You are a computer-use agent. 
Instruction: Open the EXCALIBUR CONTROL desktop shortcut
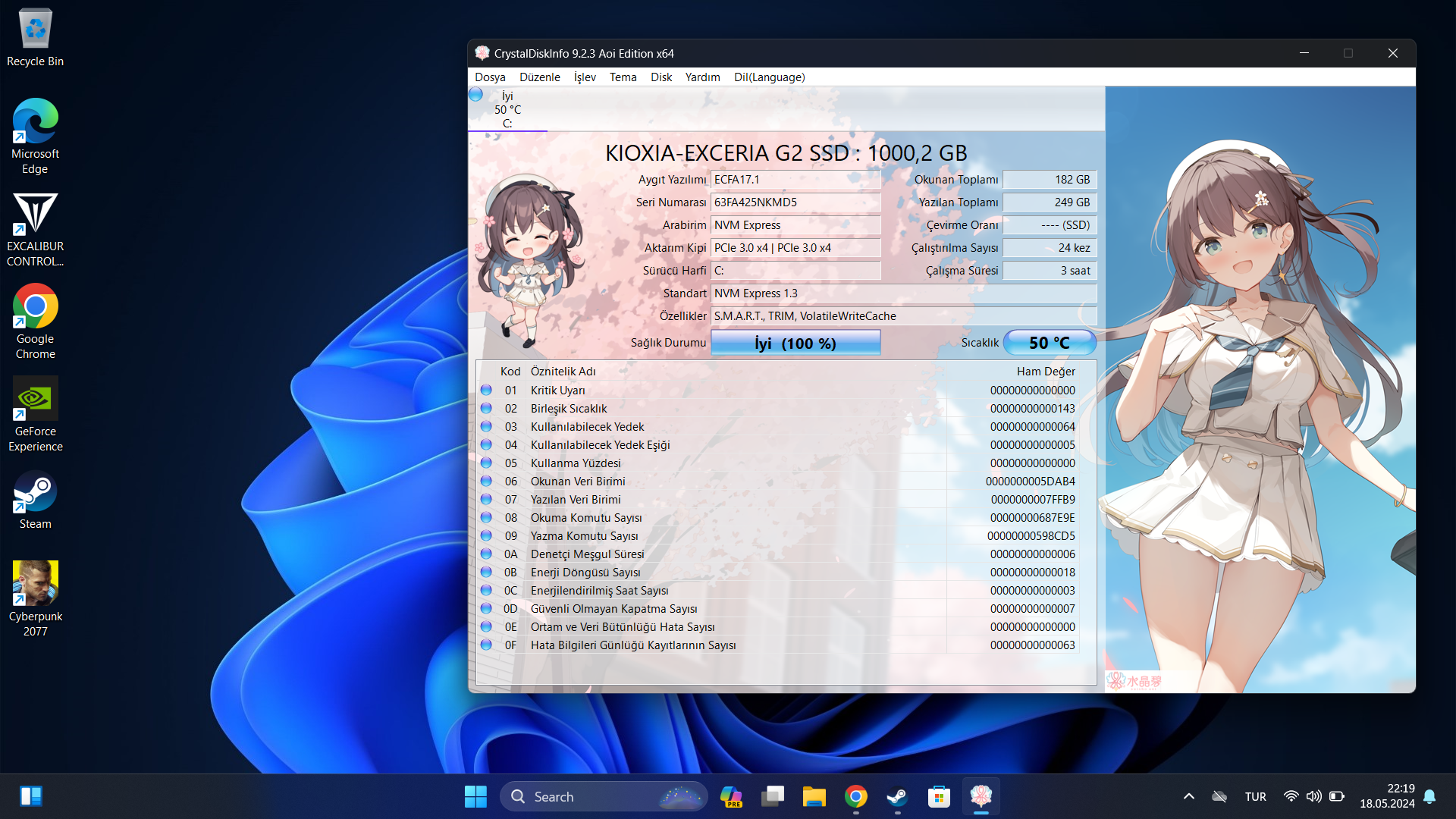[x=35, y=229]
